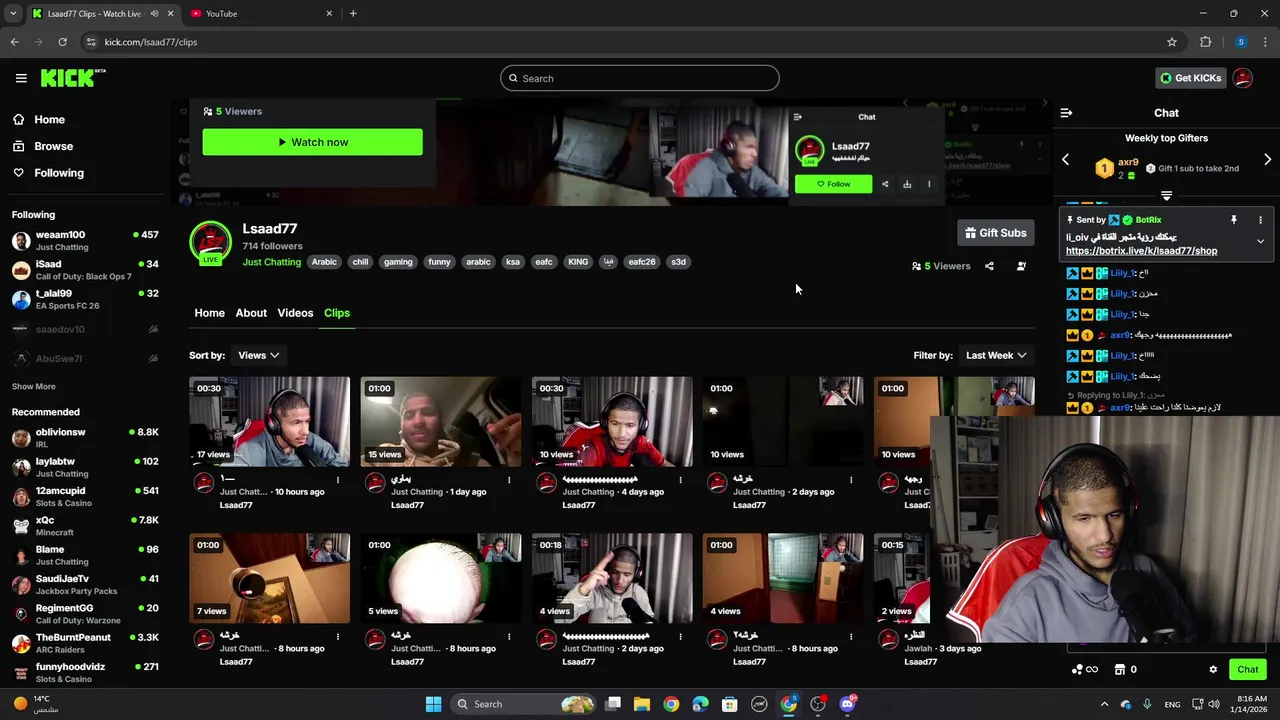Open oblivionsw recommended channel
Image resolution: width=1280 pixels, height=720 pixels.
pos(85,438)
